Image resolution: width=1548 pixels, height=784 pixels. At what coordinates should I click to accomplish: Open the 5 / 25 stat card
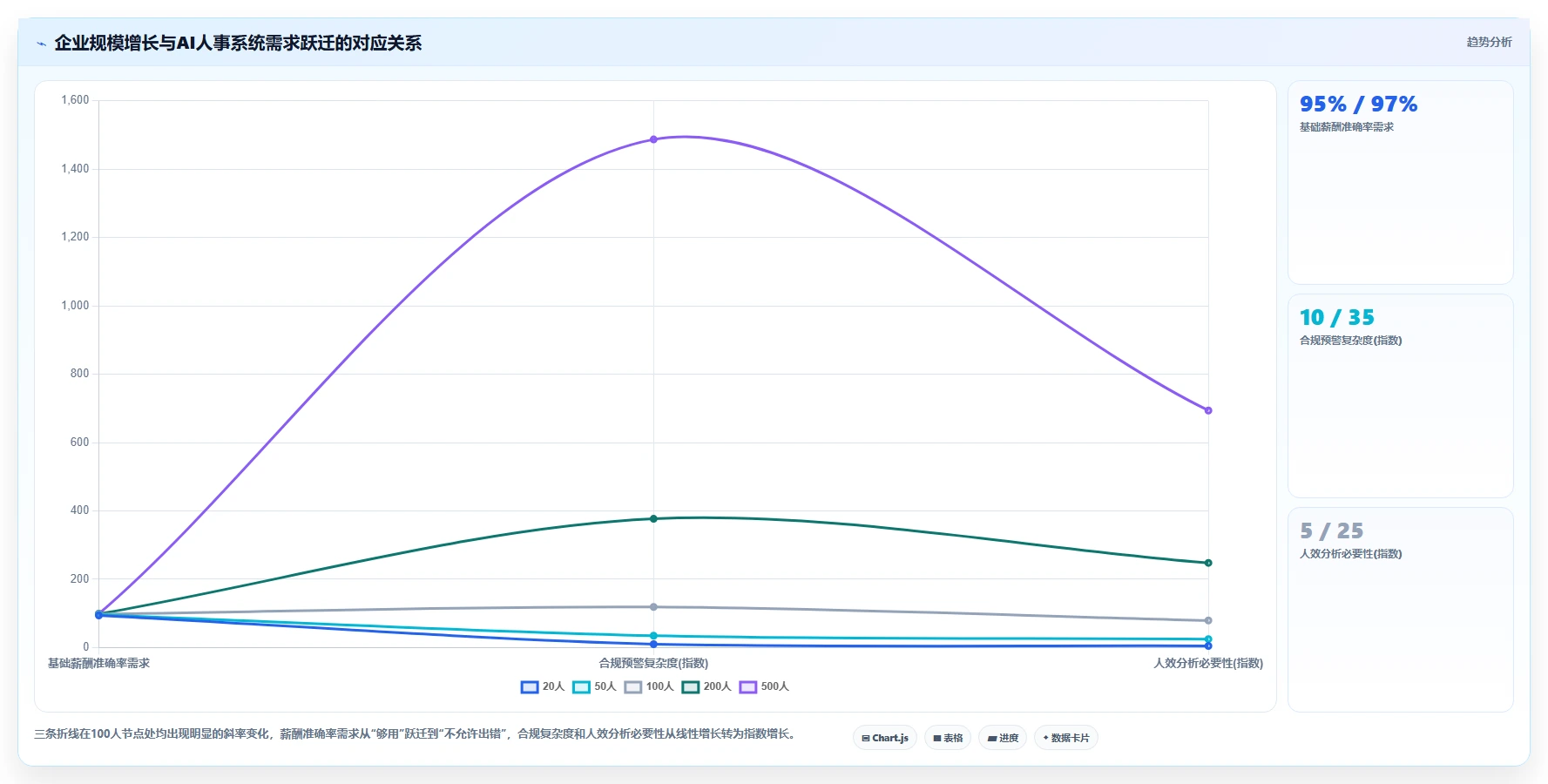[1400, 609]
